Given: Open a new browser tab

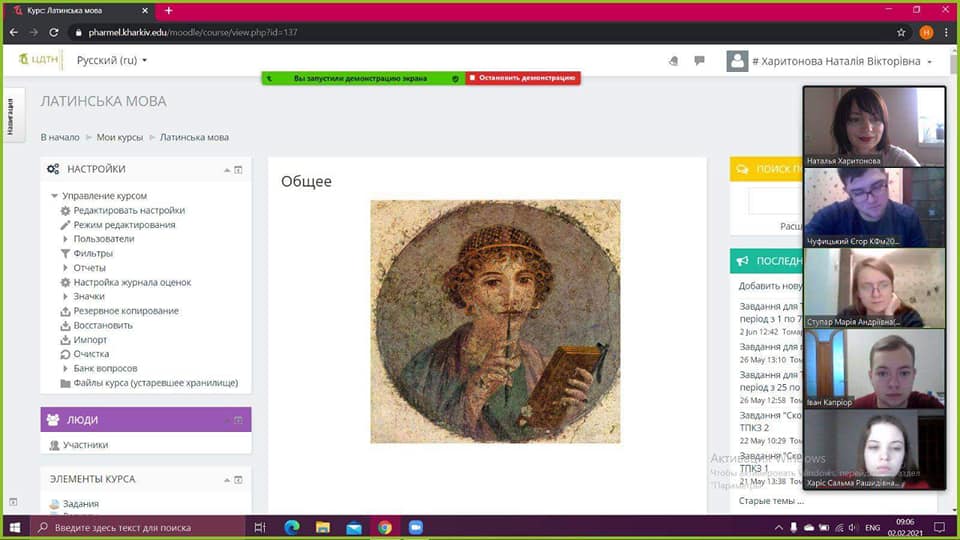Looking at the screenshot, I should 168,10.
